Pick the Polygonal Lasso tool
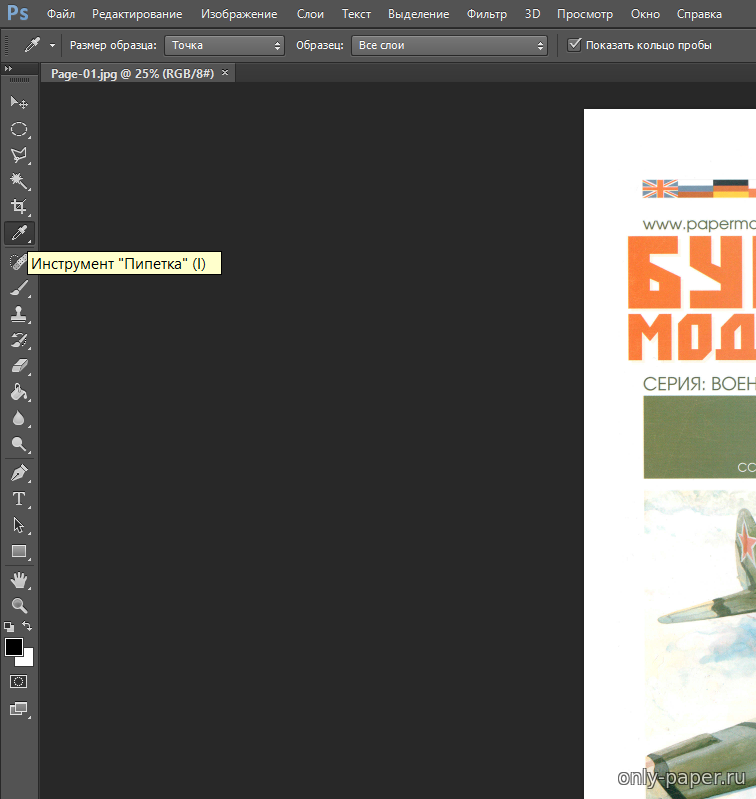The height and width of the screenshot is (799, 756). click(18, 155)
